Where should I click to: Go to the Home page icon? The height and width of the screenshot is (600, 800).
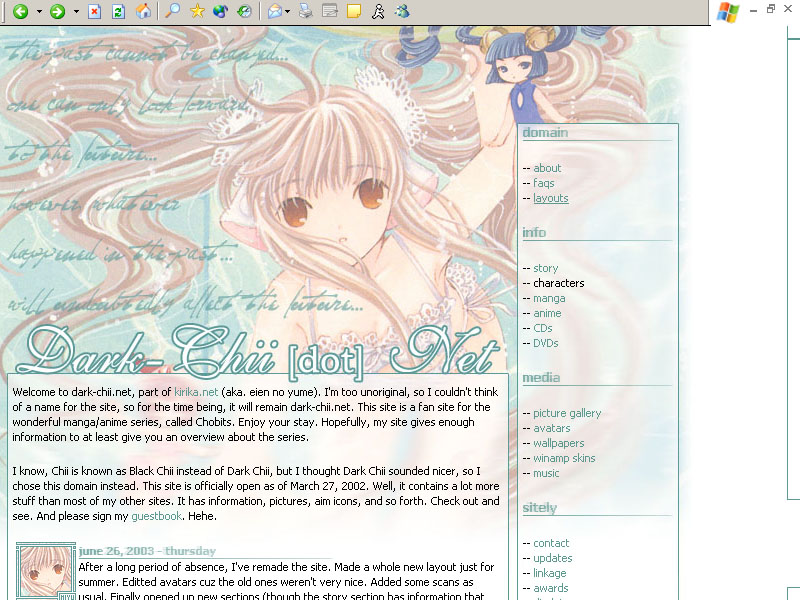click(x=143, y=12)
